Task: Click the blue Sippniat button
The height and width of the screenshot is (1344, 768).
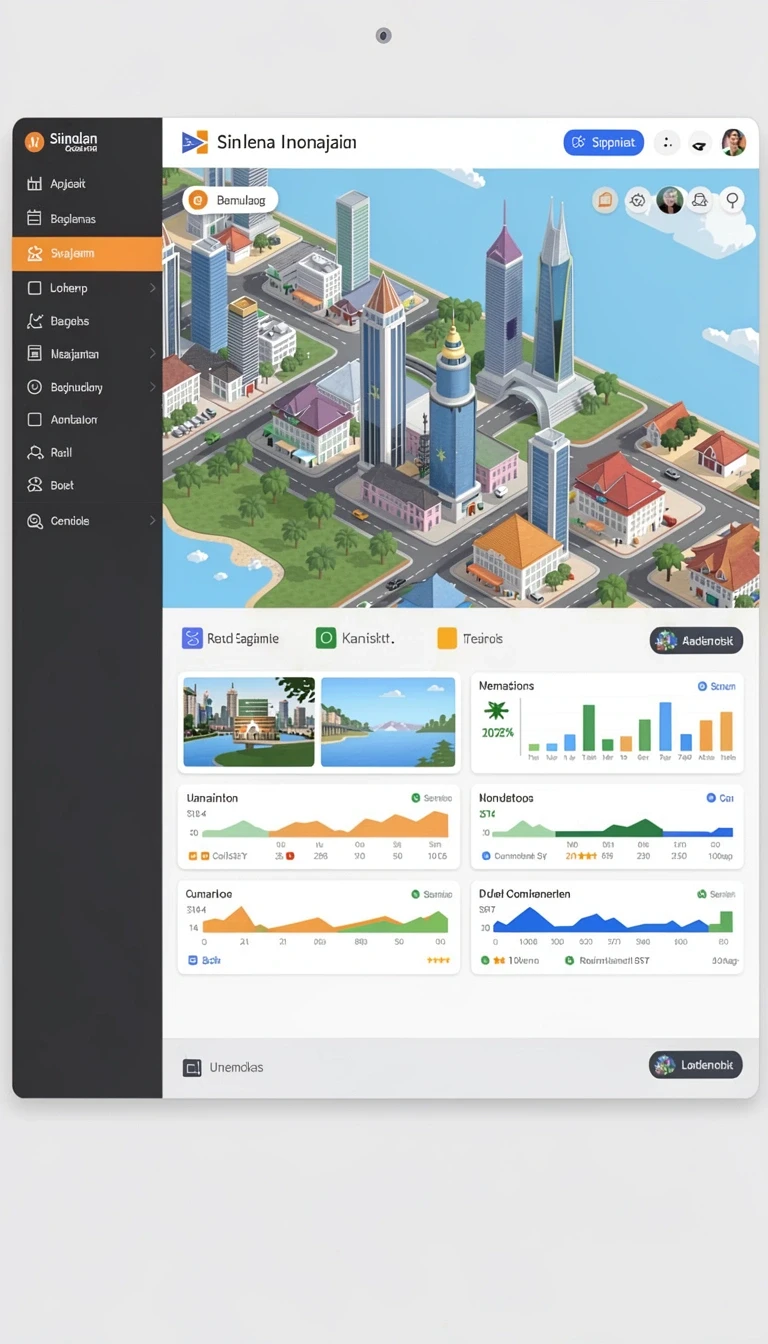Action: tap(603, 143)
